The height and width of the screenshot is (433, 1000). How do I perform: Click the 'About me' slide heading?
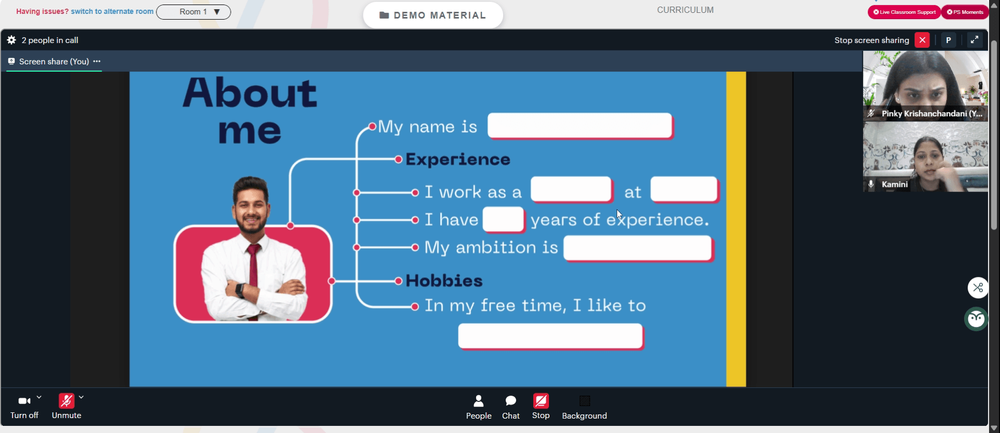pos(249,111)
